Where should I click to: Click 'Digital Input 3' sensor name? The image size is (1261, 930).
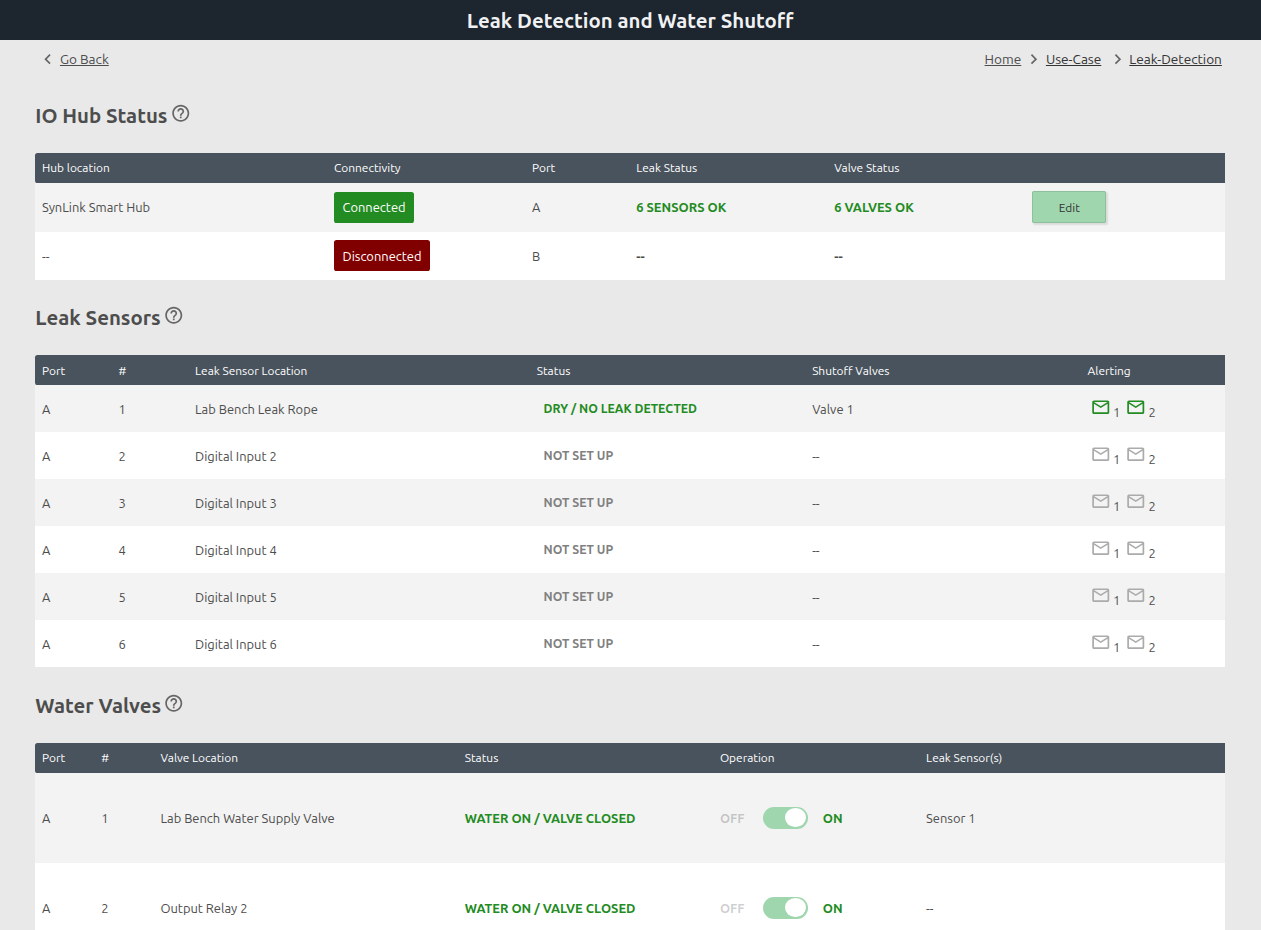pyautogui.click(x=236, y=503)
